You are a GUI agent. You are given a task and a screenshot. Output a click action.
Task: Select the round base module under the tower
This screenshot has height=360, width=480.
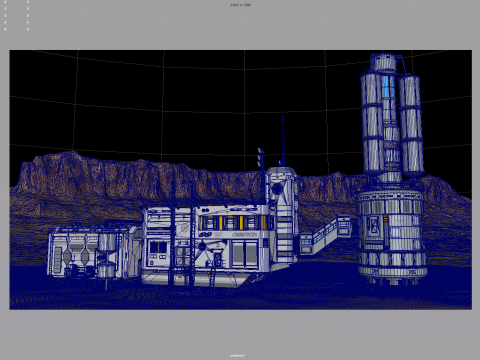tap(392, 236)
